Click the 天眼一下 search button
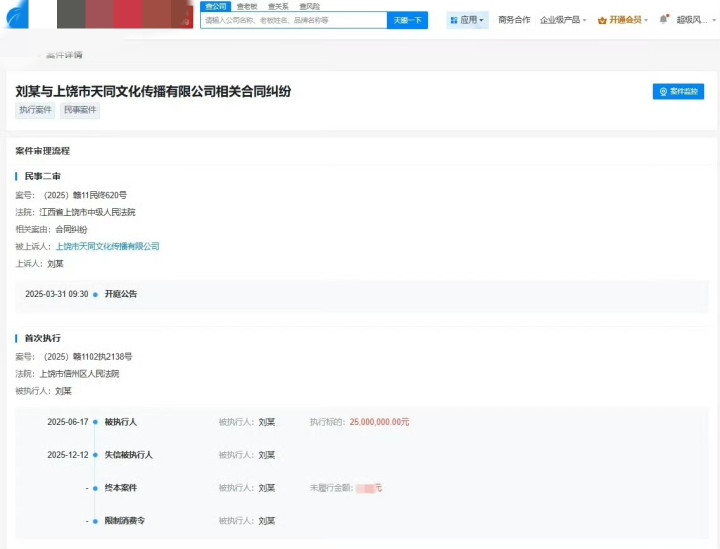Image resolution: width=720 pixels, height=549 pixels. pyautogui.click(x=407, y=20)
